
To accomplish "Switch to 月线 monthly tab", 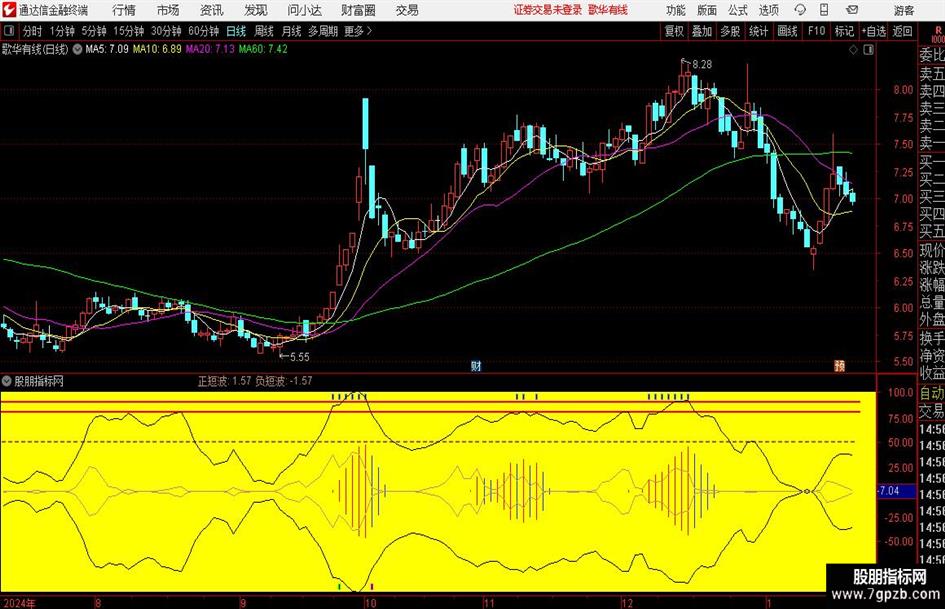I will [292, 31].
